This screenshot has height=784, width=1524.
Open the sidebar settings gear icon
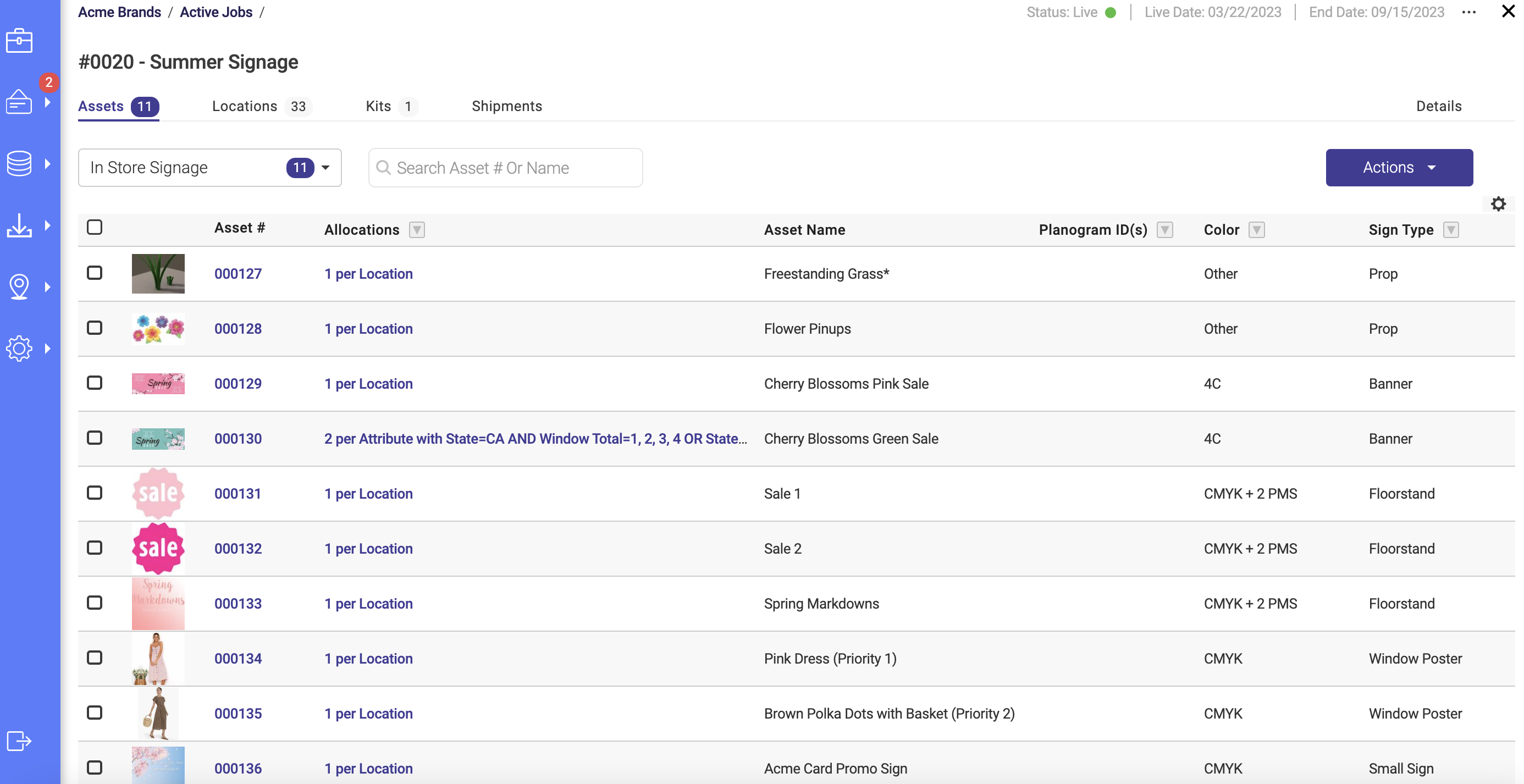coord(19,349)
